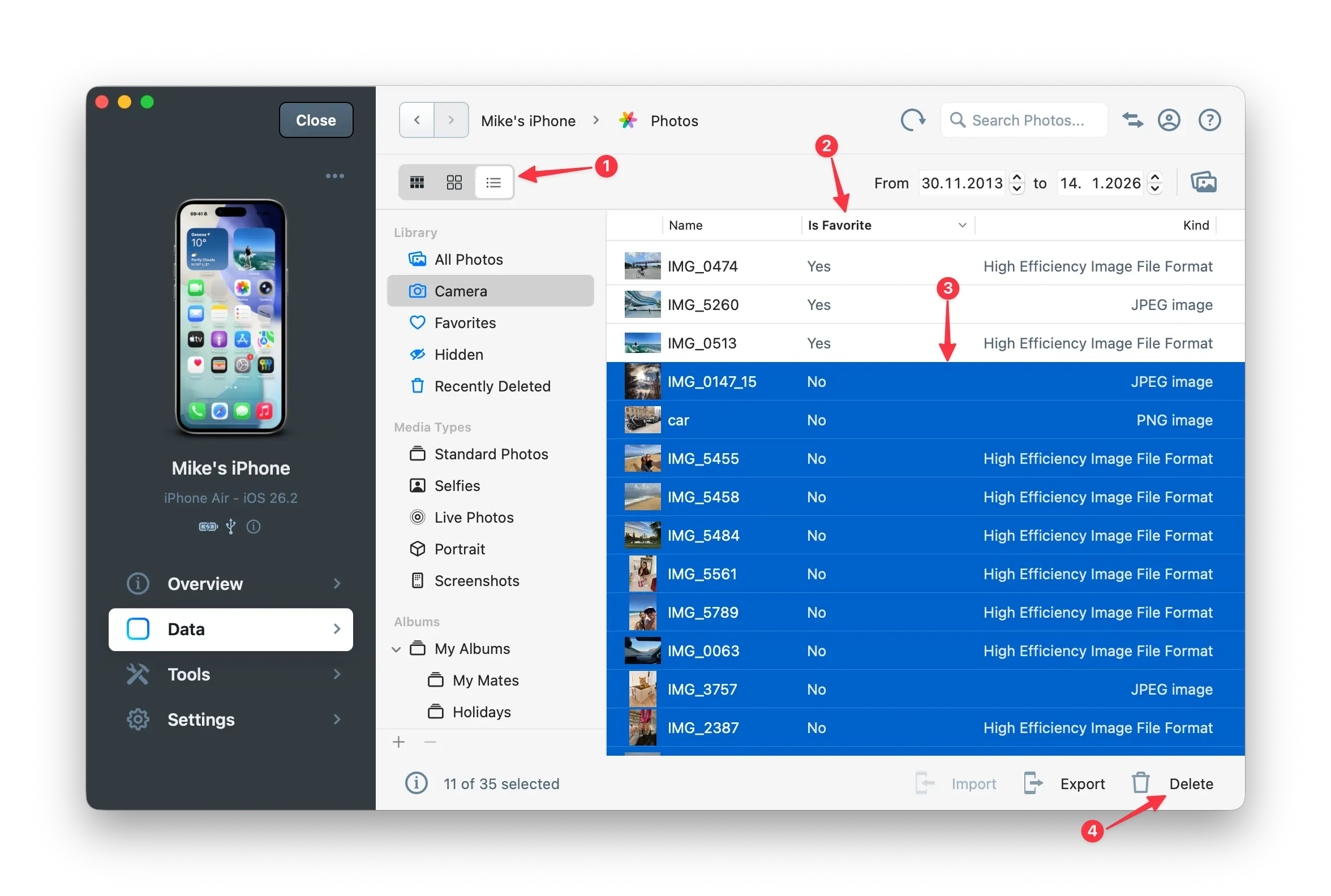This screenshot has height=896, width=1331.
Task: Increment the 'to' date stepper
Action: coord(1156,178)
